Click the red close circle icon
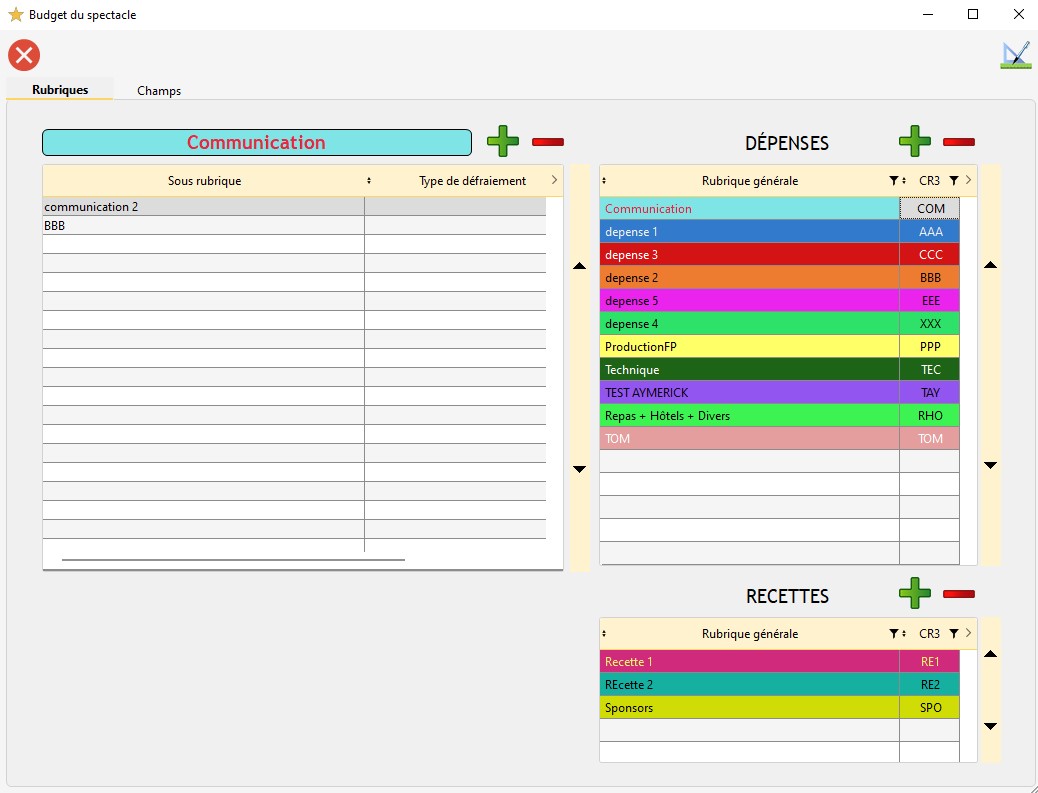Viewport: 1038px width, 793px height. (x=24, y=55)
